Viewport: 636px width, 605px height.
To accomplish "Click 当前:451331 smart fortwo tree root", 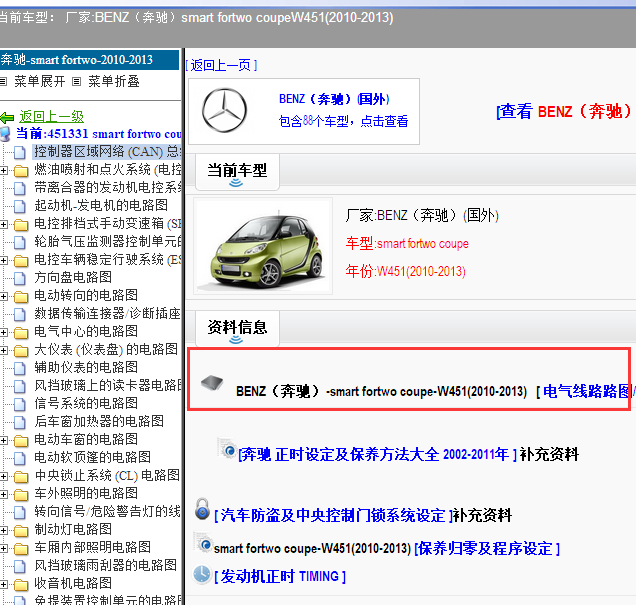I will [x=99, y=134].
